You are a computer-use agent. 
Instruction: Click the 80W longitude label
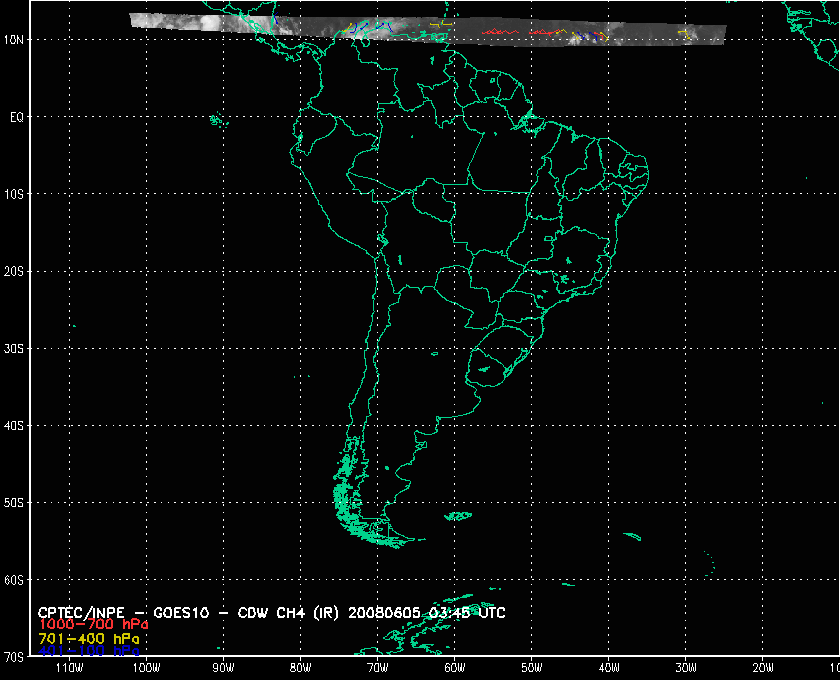(299, 669)
